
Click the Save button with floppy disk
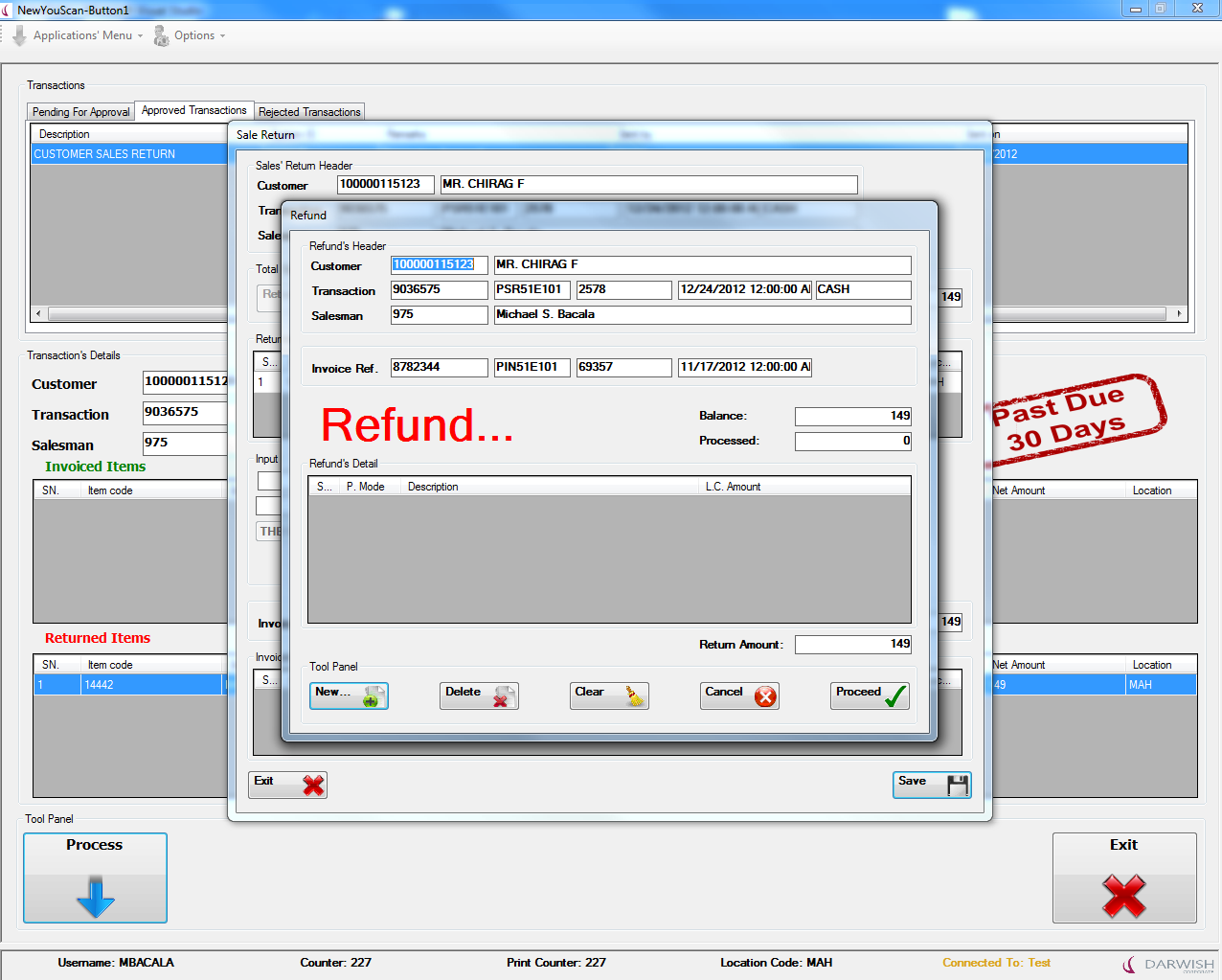[931, 785]
